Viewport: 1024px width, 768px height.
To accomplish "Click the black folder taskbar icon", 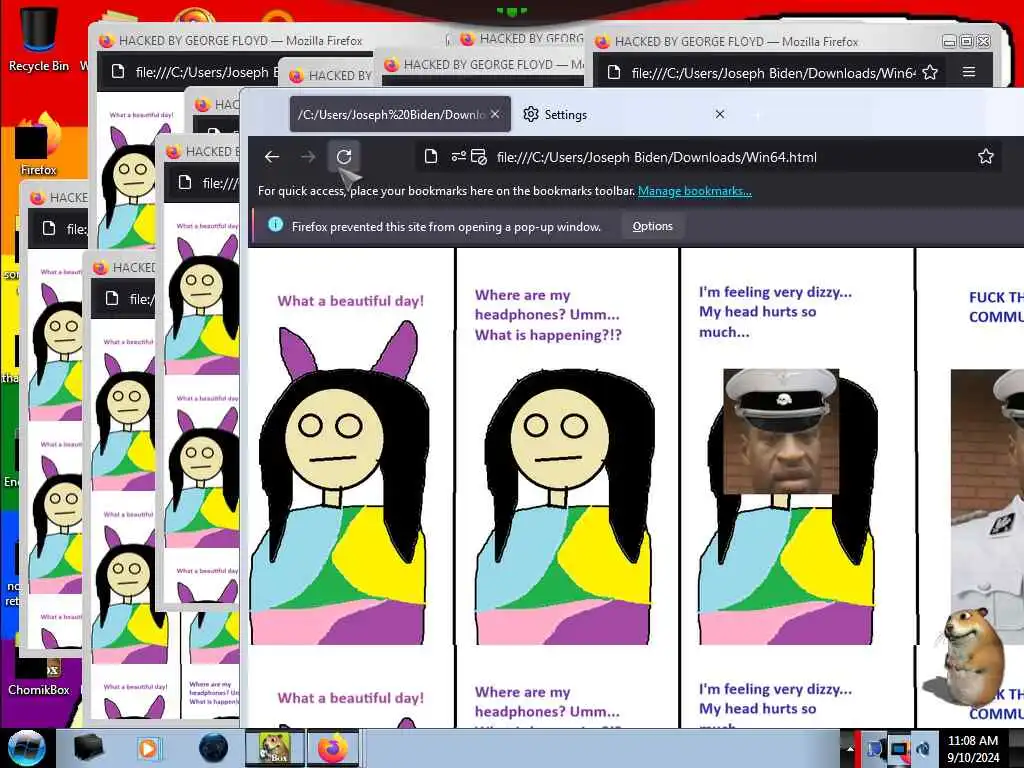I will pyautogui.click(x=88, y=748).
